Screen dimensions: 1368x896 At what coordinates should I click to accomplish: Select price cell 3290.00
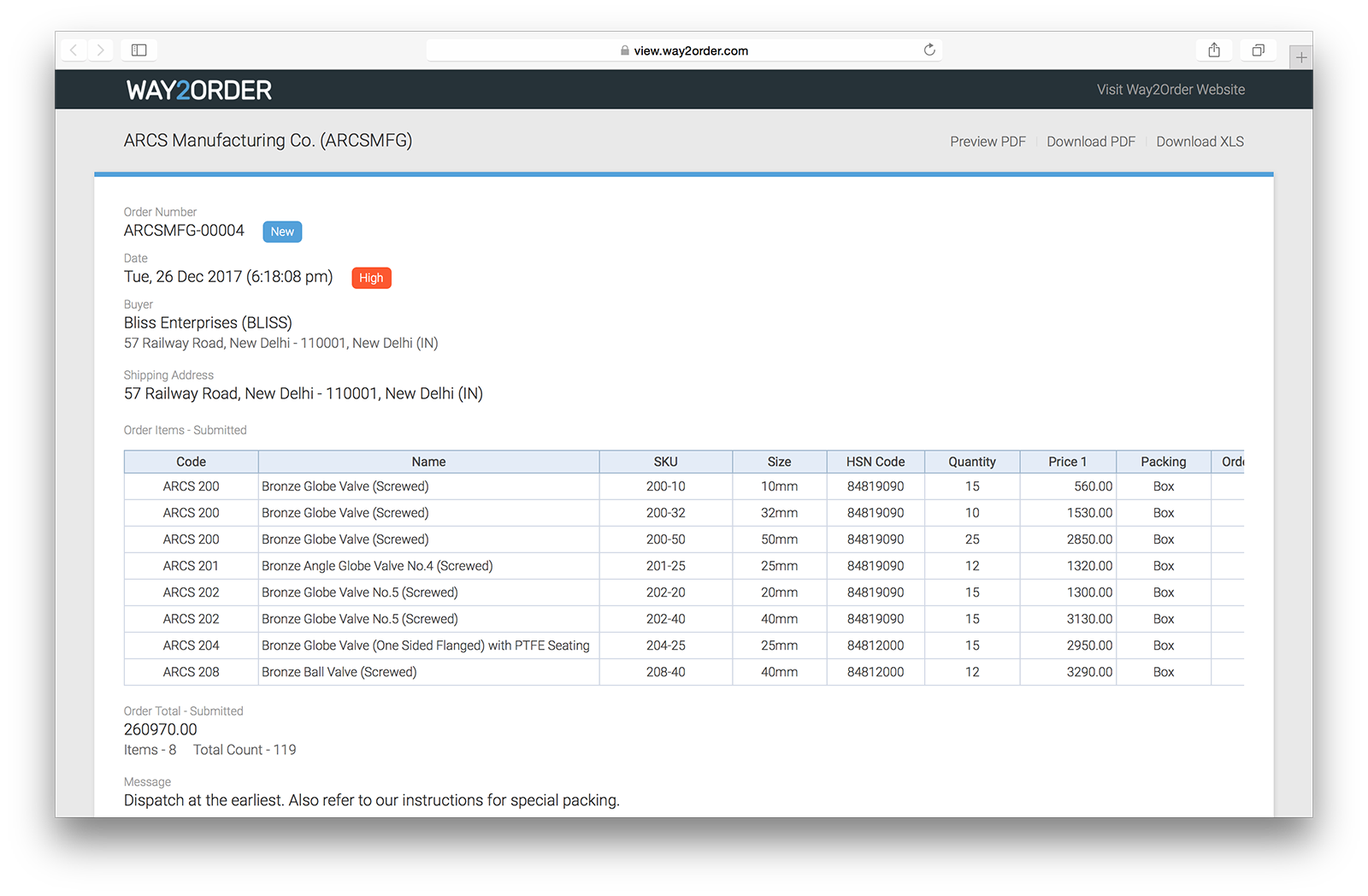pyautogui.click(x=1068, y=672)
